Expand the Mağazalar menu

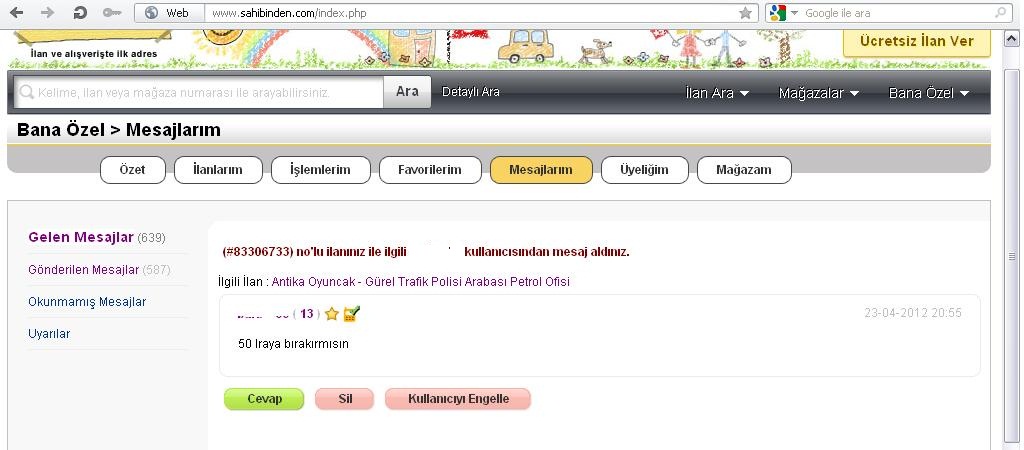tap(819, 93)
